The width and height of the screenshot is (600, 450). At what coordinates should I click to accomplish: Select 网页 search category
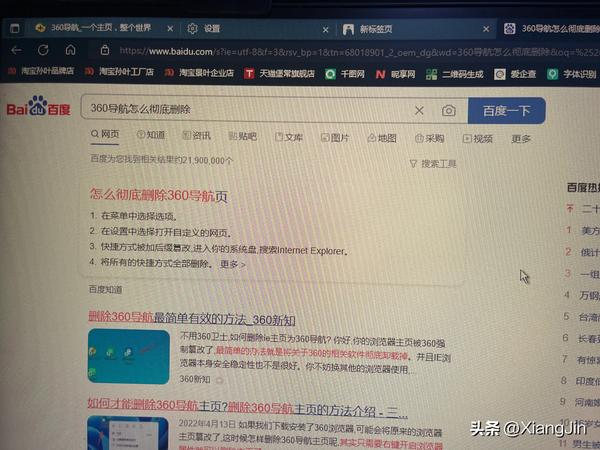[x=105, y=134]
